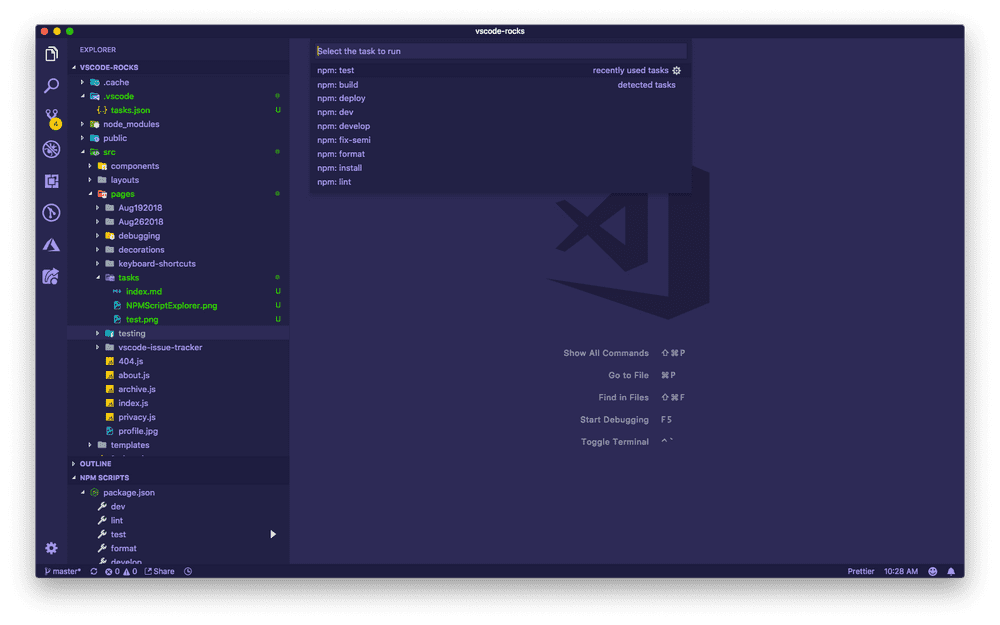Run the npm: build task
The width and height of the screenshot is (1000, 625).
coord(340,84)
